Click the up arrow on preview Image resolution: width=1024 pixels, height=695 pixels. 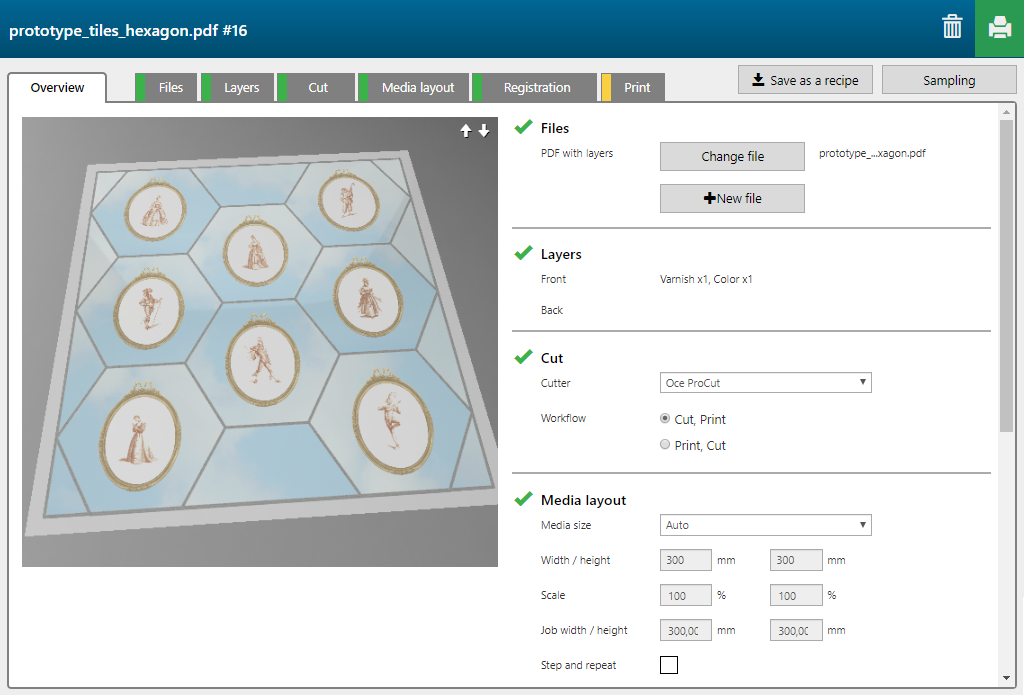pos(465,131)
